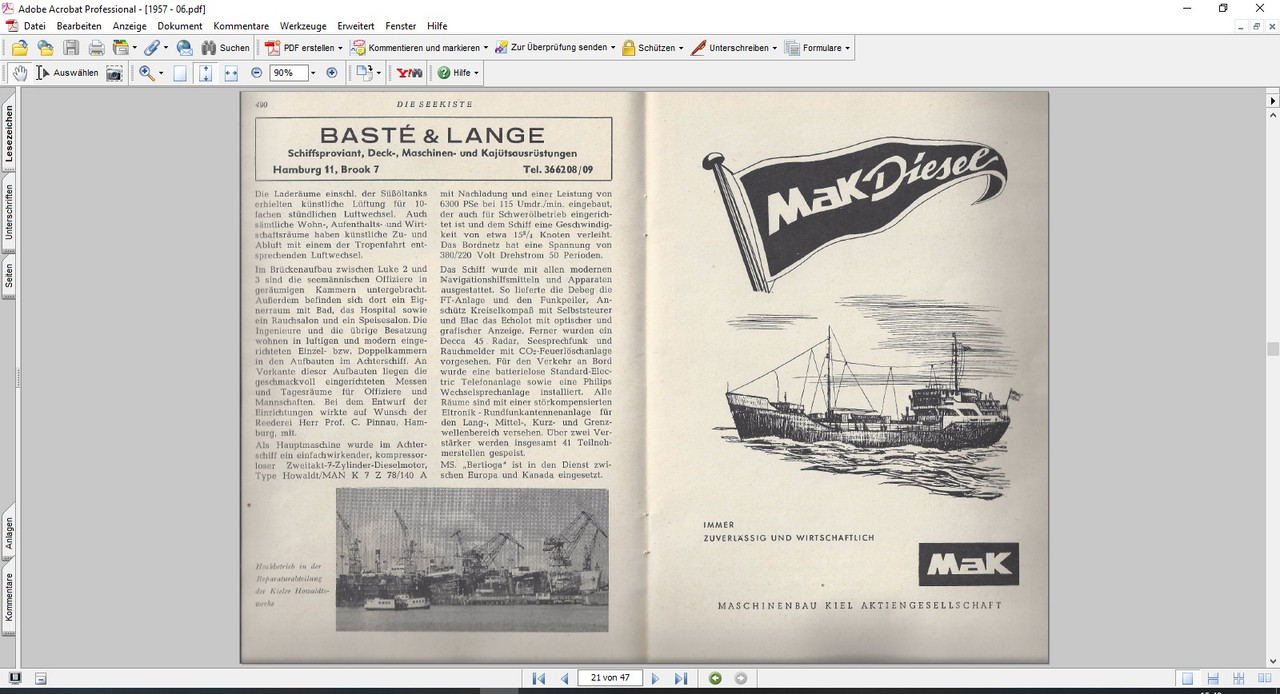The width and height of the screenshot is (1280, 694).
Task: Open the Formulare dropdown
Action: click(x=818, y=47)
